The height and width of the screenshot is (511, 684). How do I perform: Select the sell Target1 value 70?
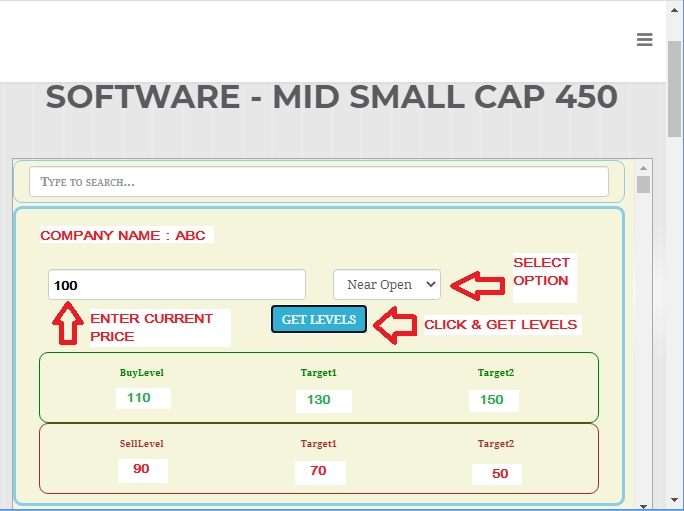coord(320,471)
